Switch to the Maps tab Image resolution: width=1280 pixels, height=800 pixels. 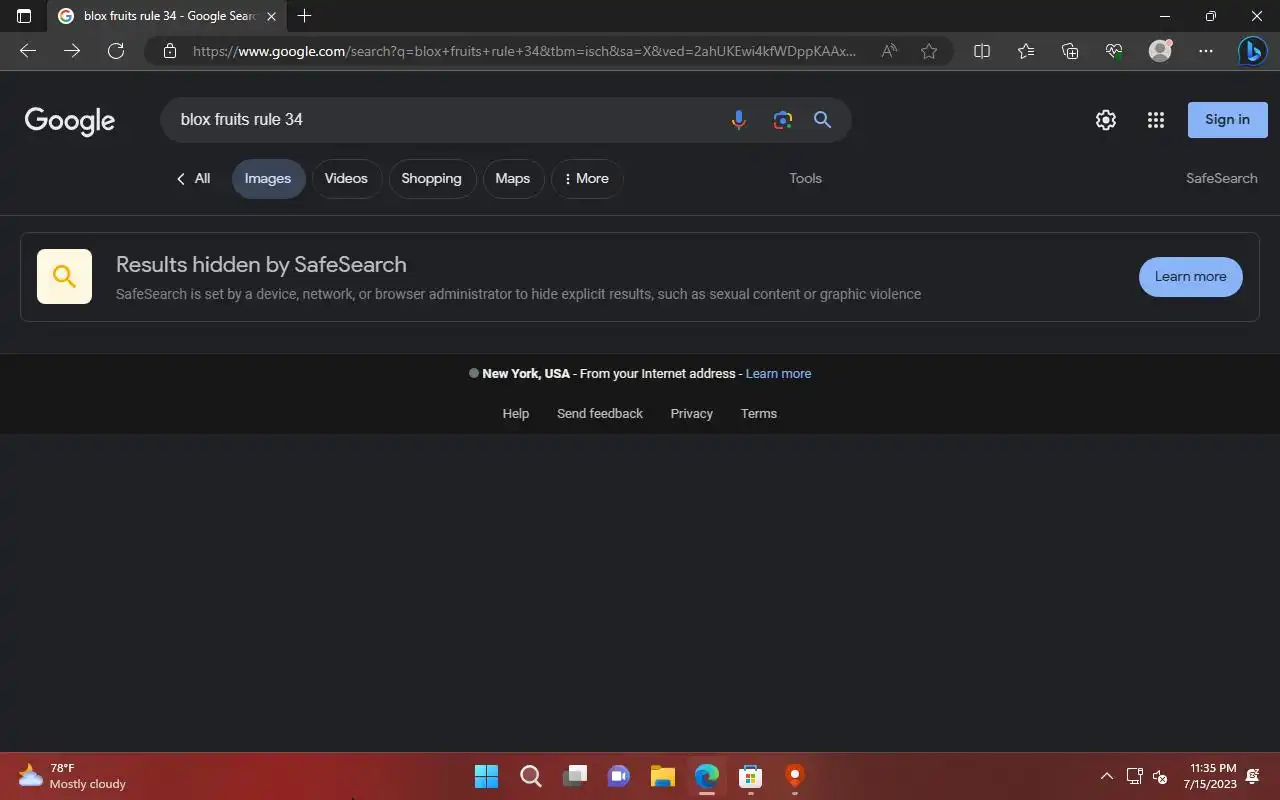pyautogui.click(x=513, y=179)
